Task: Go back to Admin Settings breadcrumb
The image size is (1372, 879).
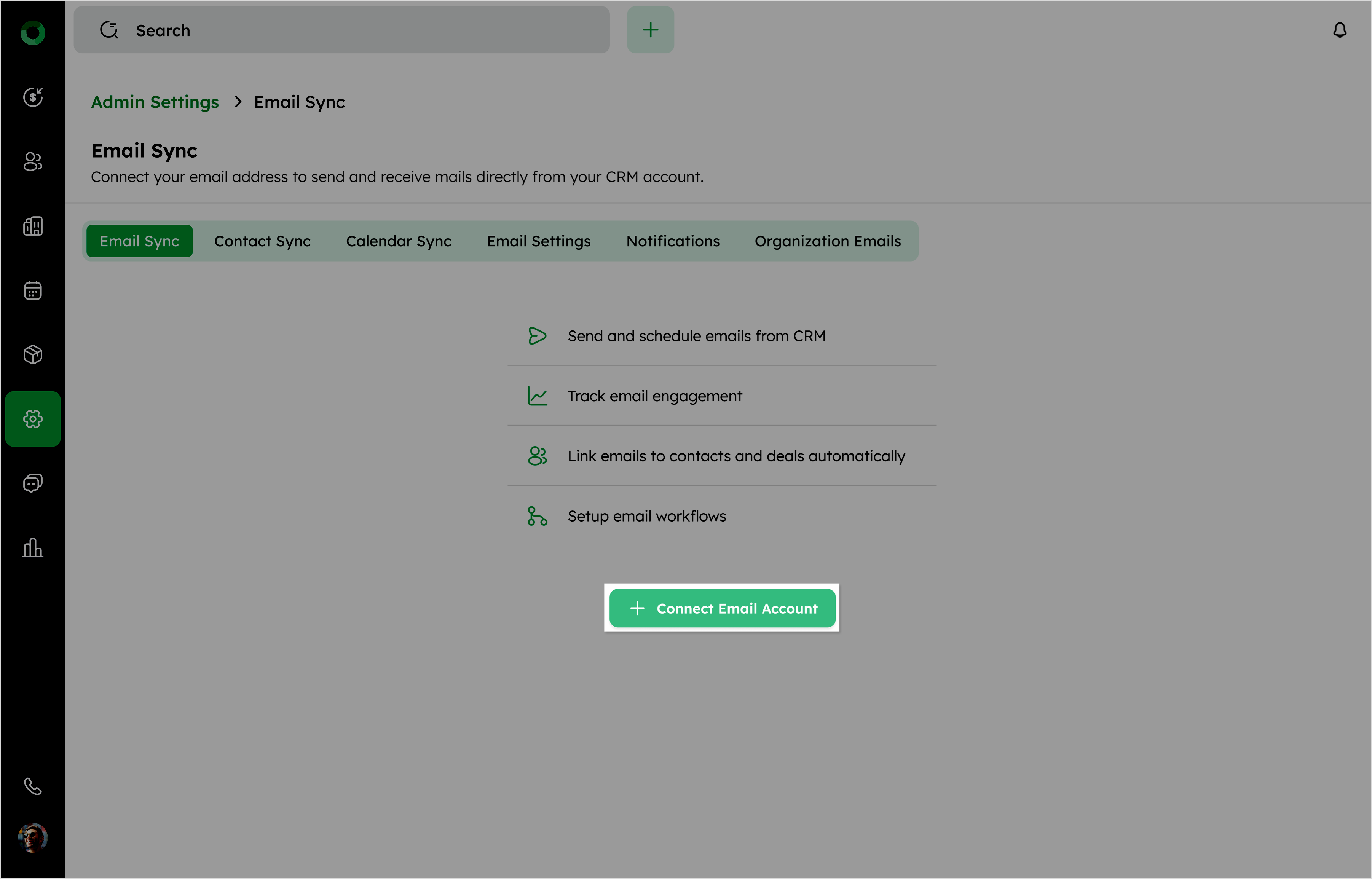Action: coord(155,102)
